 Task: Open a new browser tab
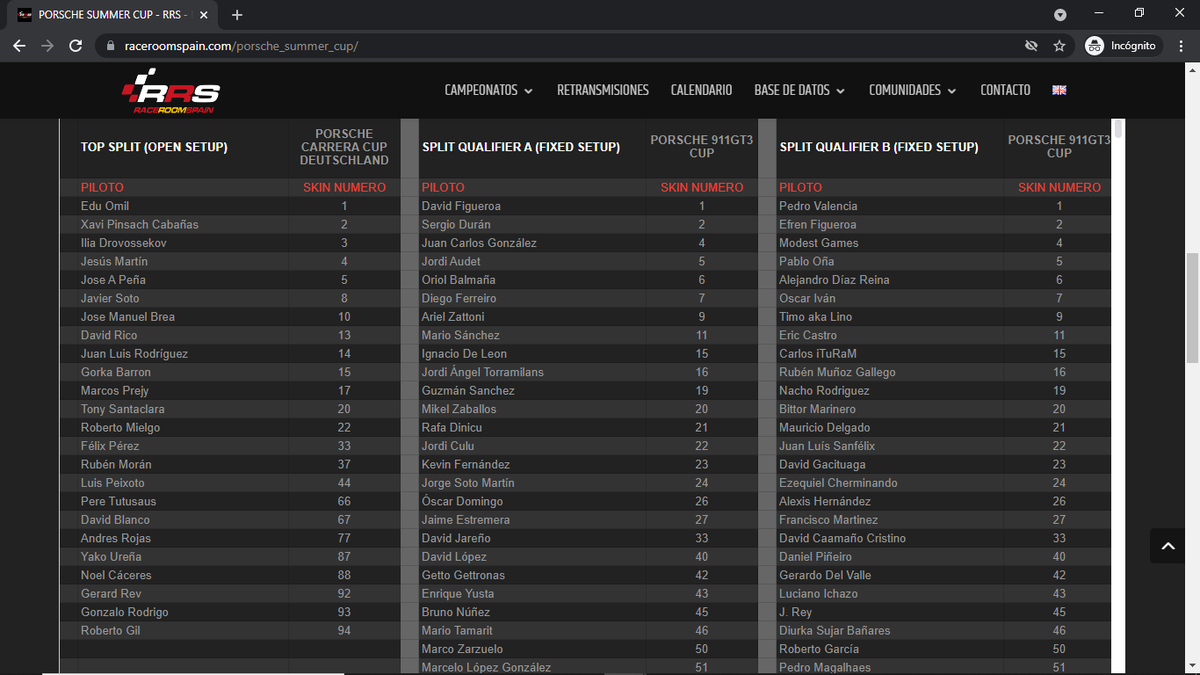(x=237, y=15)
